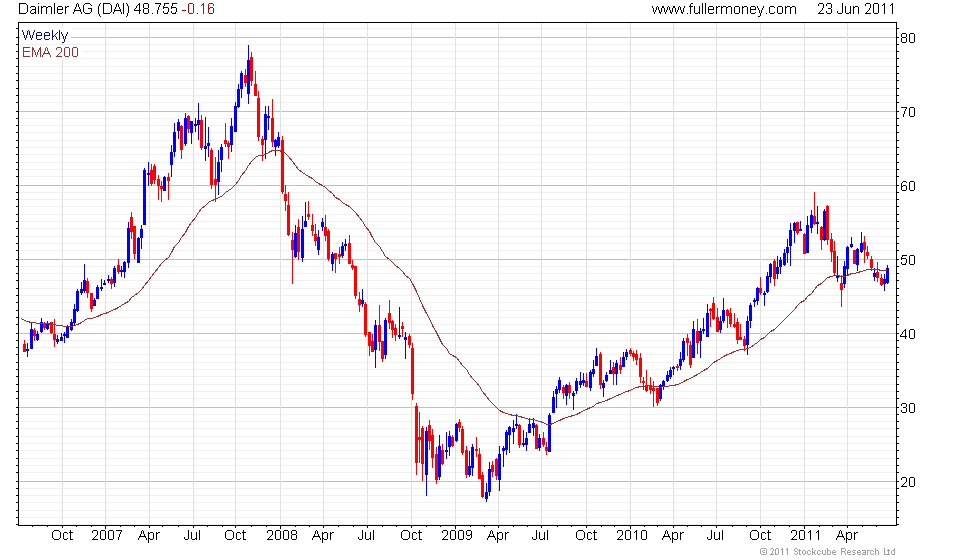Click the 80 price axis label

[x=908, y=38]
